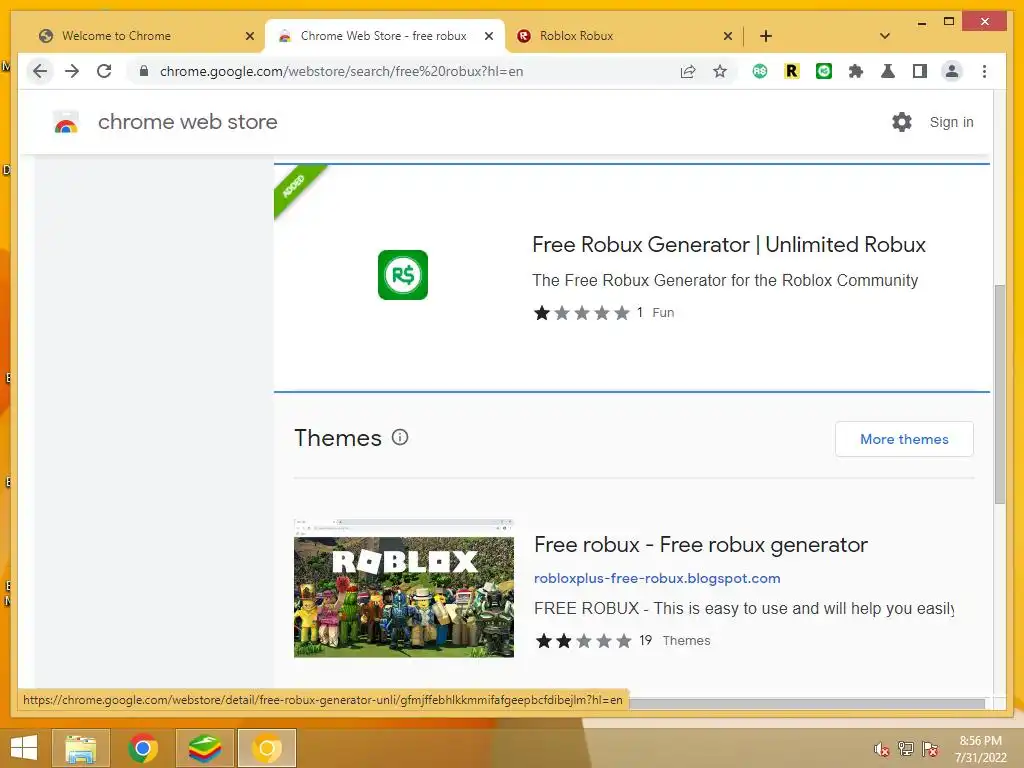Expand the tab search dropdown arrow

coord(885,36)
